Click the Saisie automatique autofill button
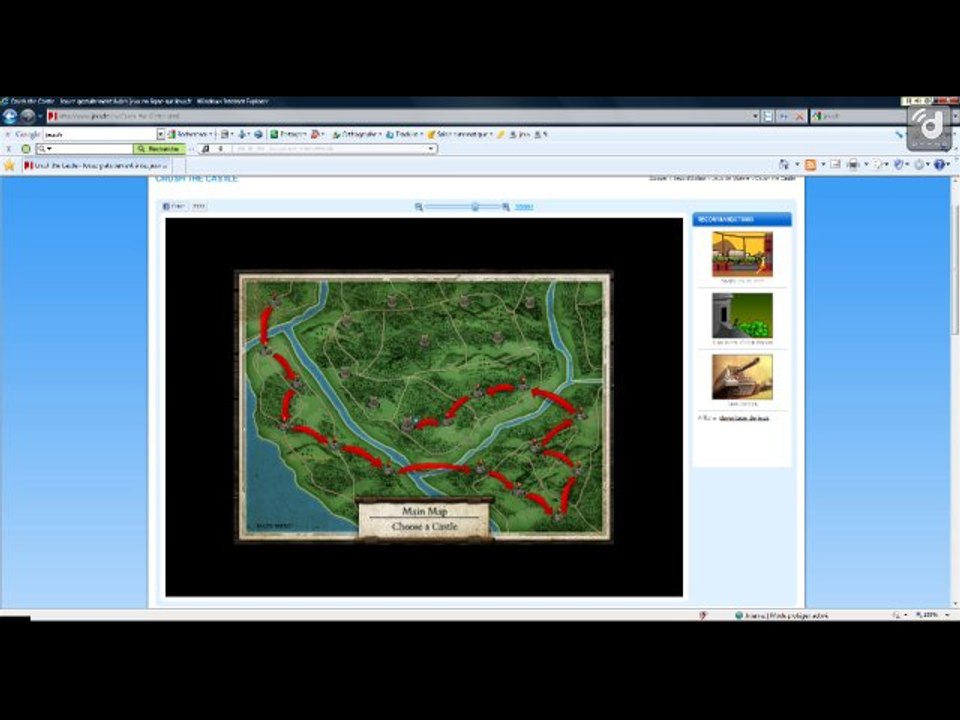 tap(459, 134)
